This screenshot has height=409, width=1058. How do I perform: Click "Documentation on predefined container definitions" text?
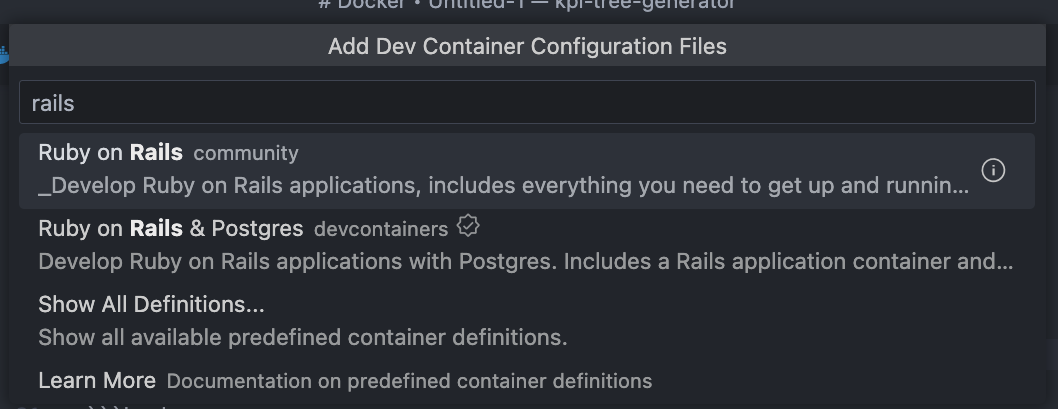(409, 381)
